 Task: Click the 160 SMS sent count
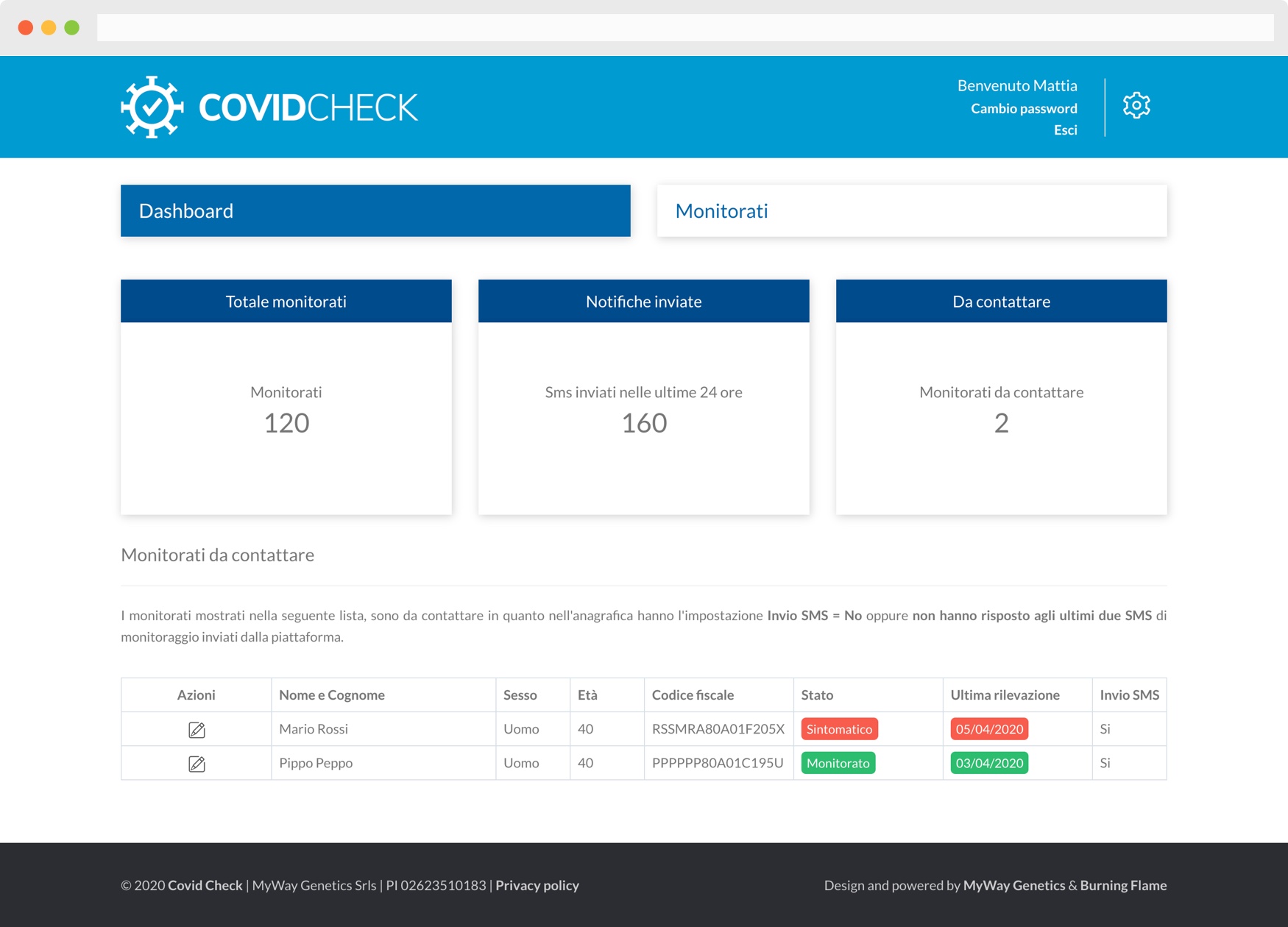[x=644, y=423]
